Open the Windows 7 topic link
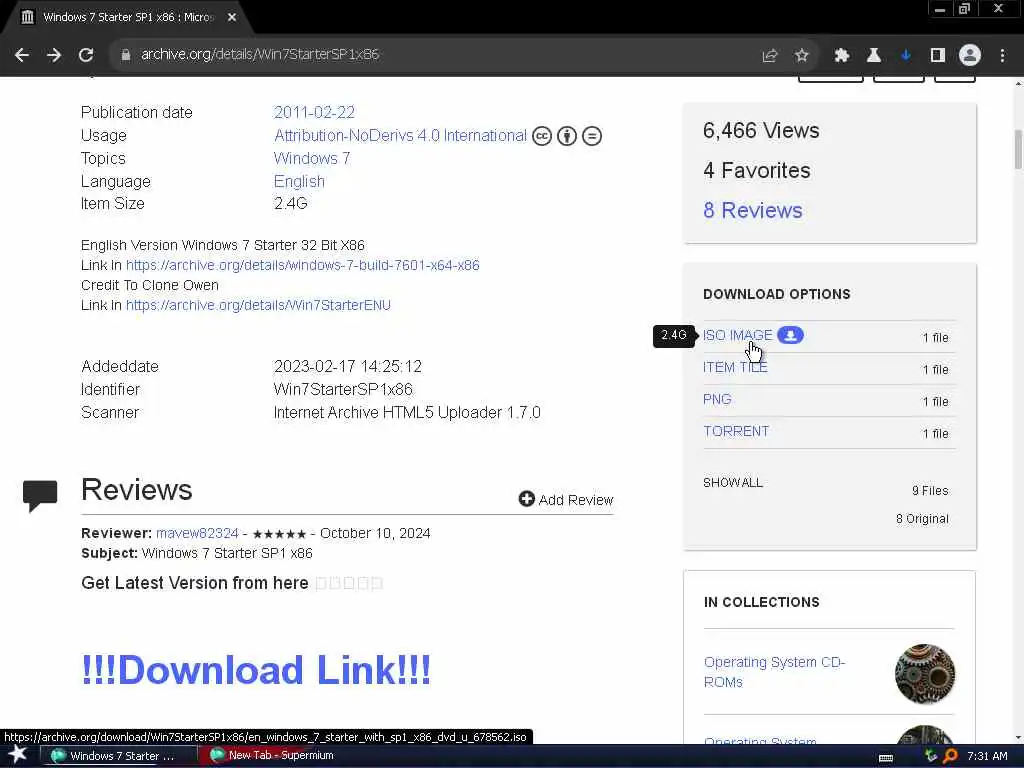The width and height of the screenshot is (1024, 768). pyautogui.click(x=312, y=158)
